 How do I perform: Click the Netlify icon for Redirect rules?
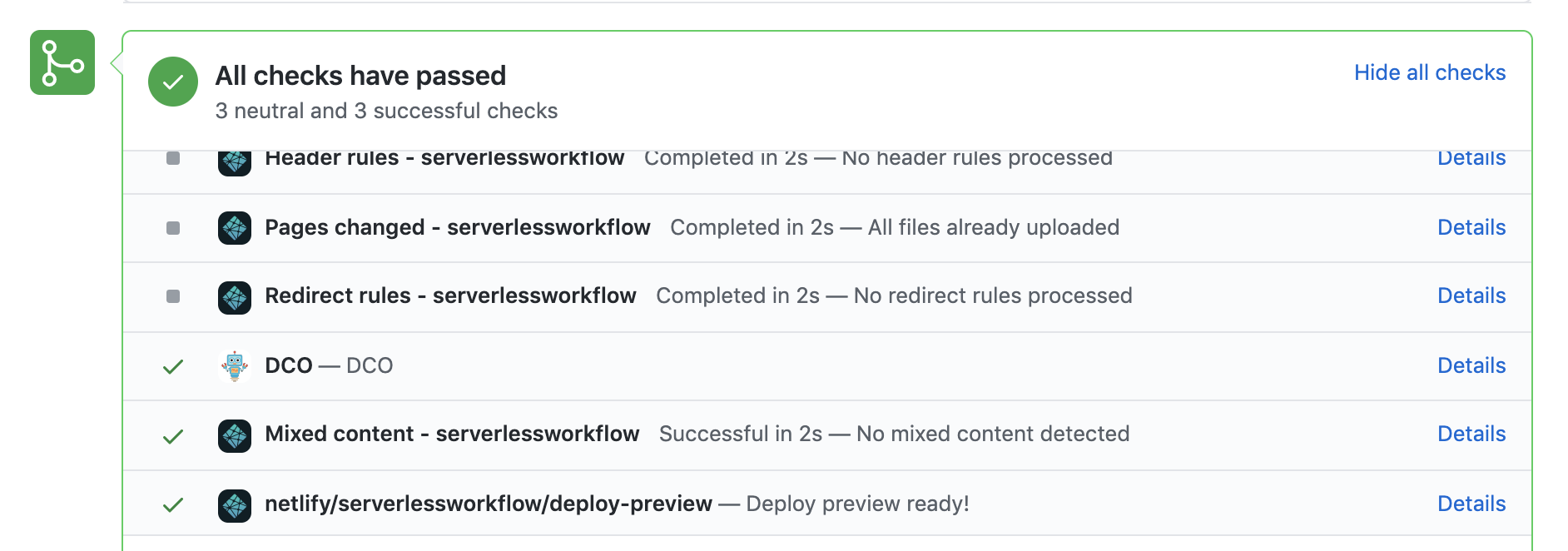coord(235,296)
